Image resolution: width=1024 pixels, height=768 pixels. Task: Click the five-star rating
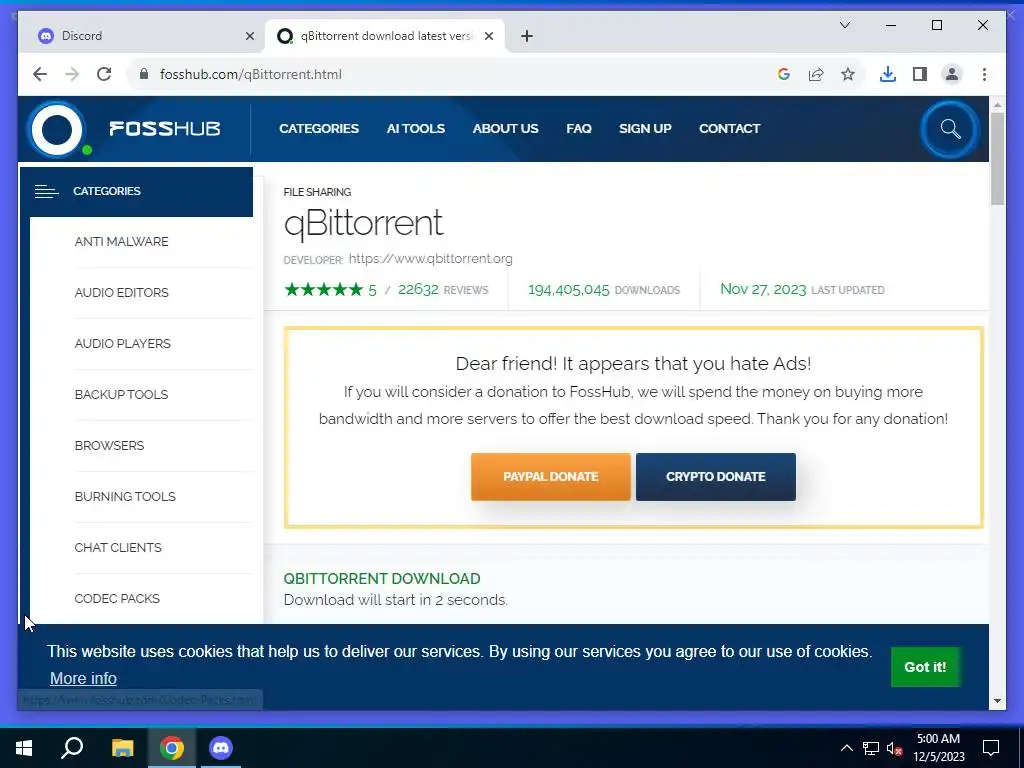pos(323,289)
